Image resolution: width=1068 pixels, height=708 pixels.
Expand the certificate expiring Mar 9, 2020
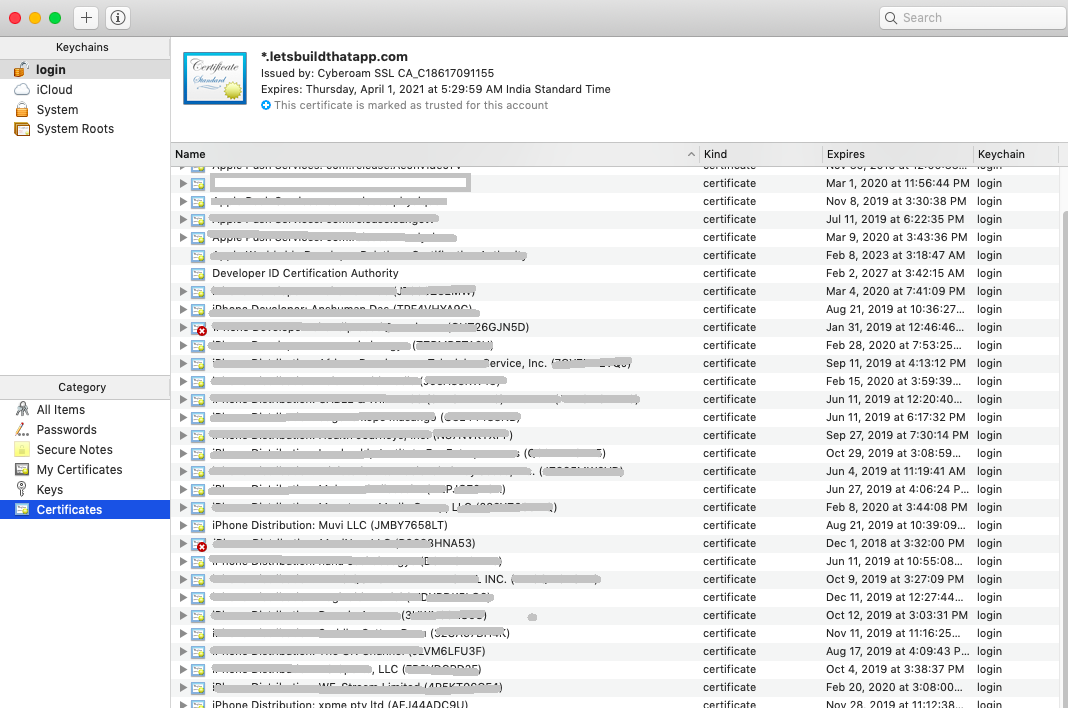tap(183, 237)
